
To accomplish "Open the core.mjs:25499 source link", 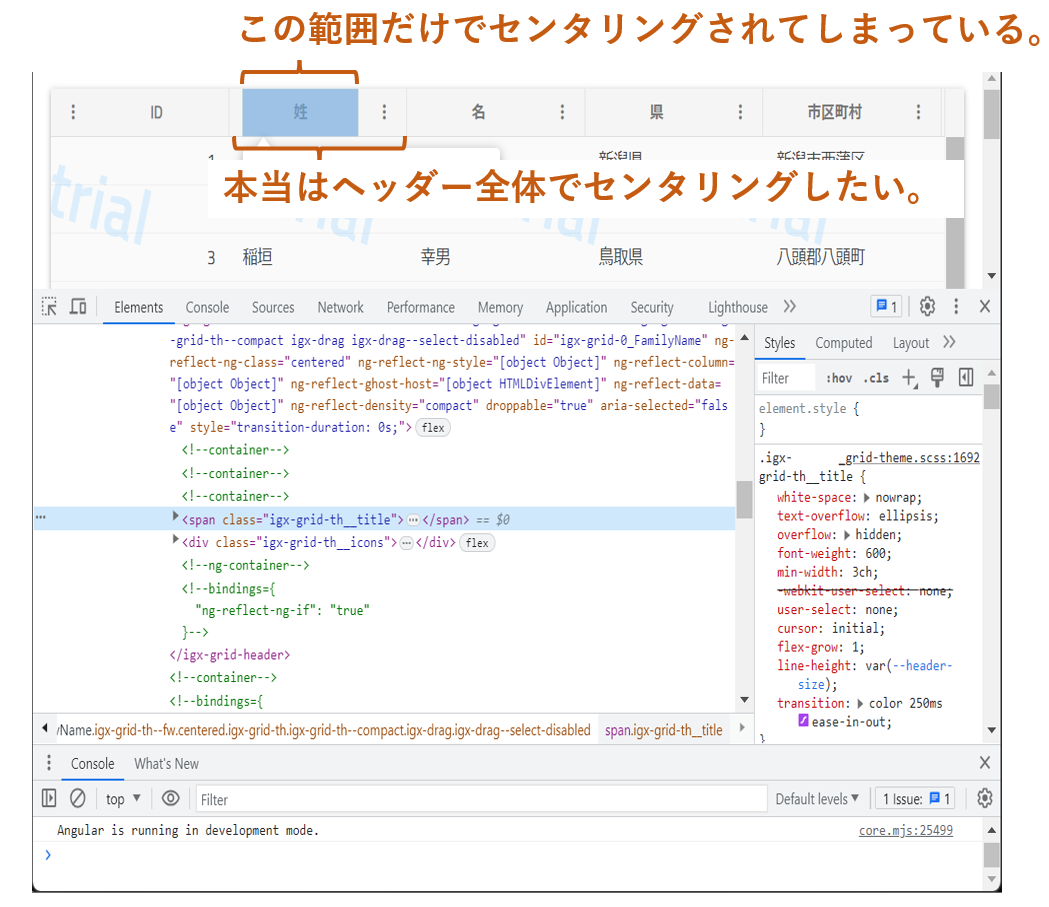I will (905, 831).
